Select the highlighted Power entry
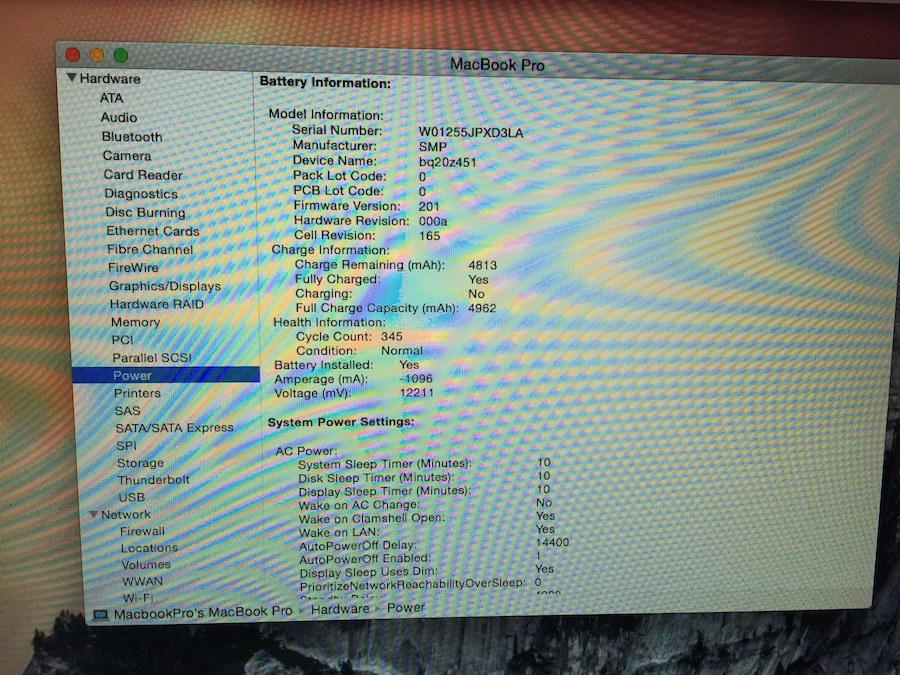The width and height of the screenshot is (900, 675). (x=166, y=375)
